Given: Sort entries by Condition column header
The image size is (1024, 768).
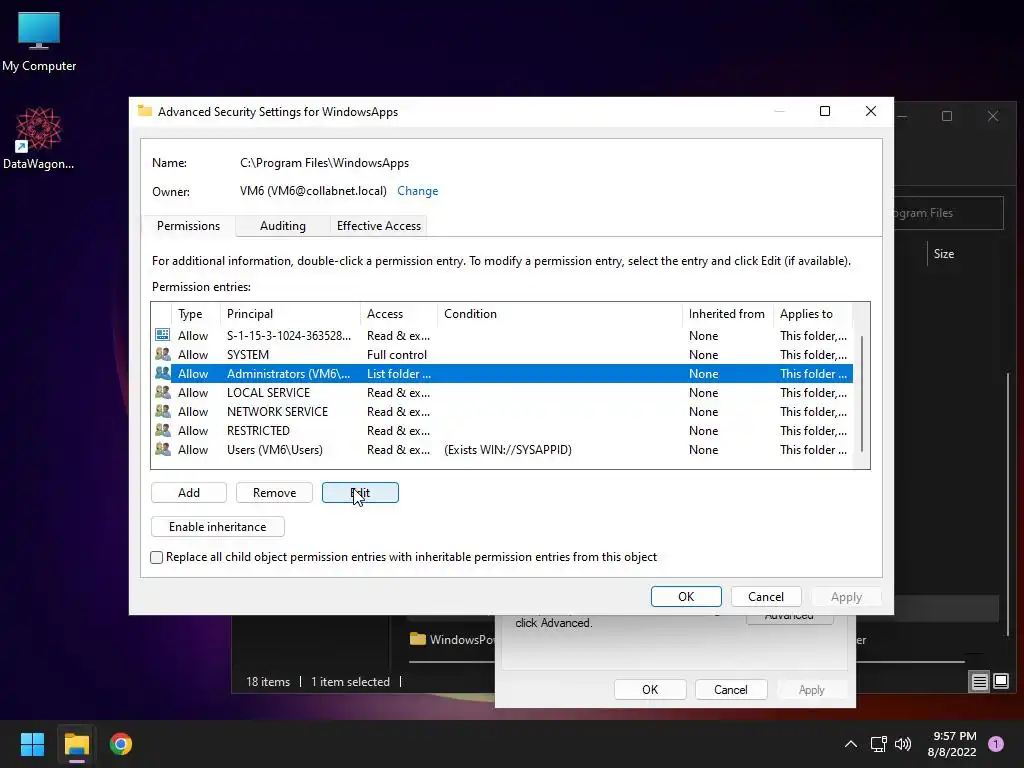Looking at the screenshot, I should (560, 313).
